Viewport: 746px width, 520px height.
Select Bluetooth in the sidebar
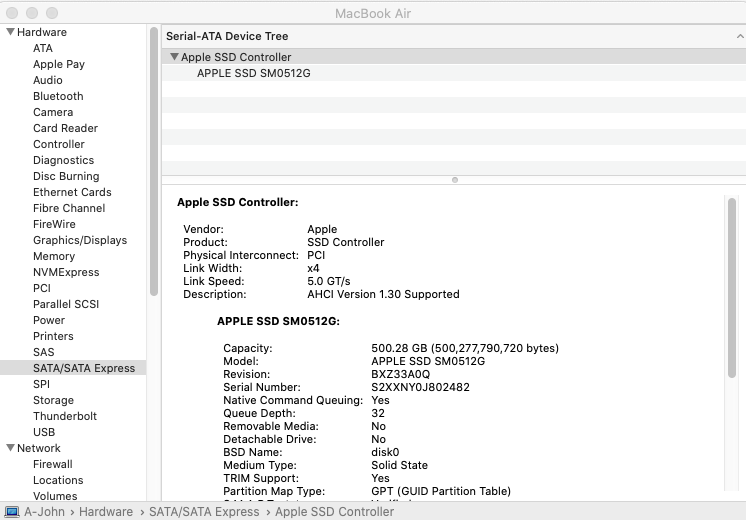(58, 96)
